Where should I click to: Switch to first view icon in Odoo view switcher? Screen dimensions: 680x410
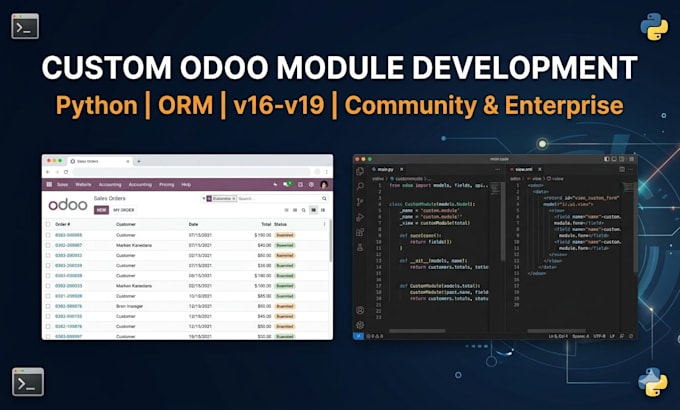coord(286,210)
